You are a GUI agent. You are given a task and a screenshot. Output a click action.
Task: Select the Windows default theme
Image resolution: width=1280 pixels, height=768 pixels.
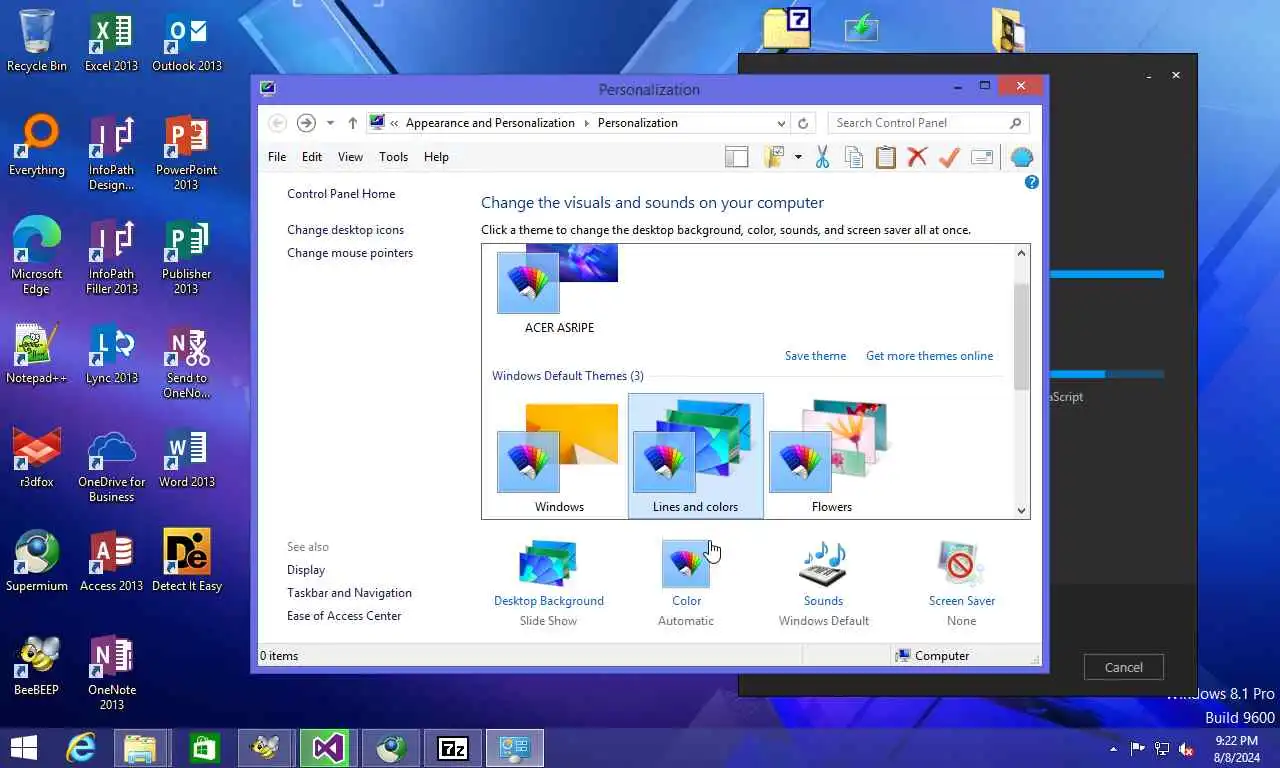point(559,457)
